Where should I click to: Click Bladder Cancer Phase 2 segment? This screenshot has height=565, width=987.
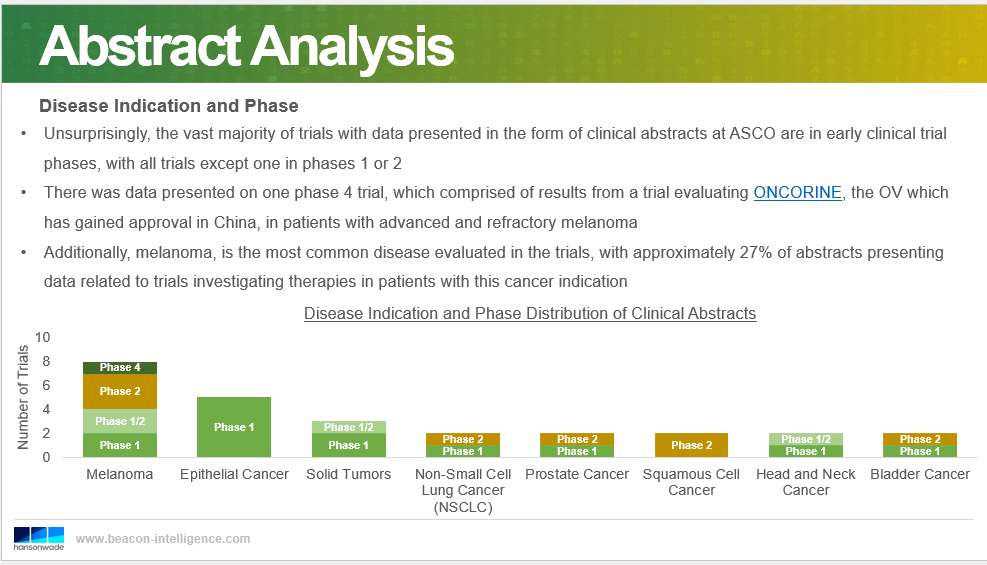920,439
